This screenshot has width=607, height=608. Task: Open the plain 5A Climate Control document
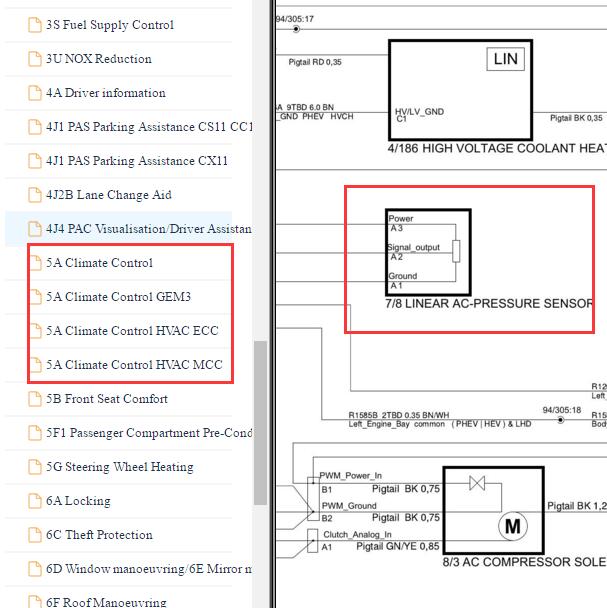pos(118,263)
